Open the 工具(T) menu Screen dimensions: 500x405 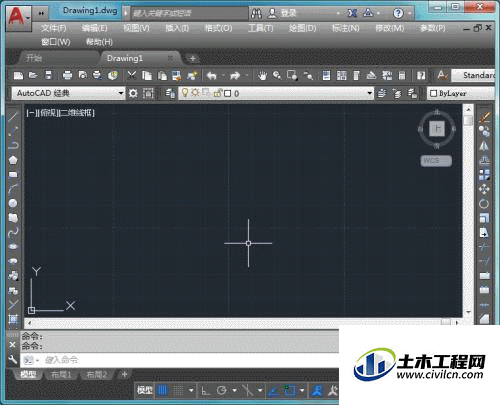[261, 28]
